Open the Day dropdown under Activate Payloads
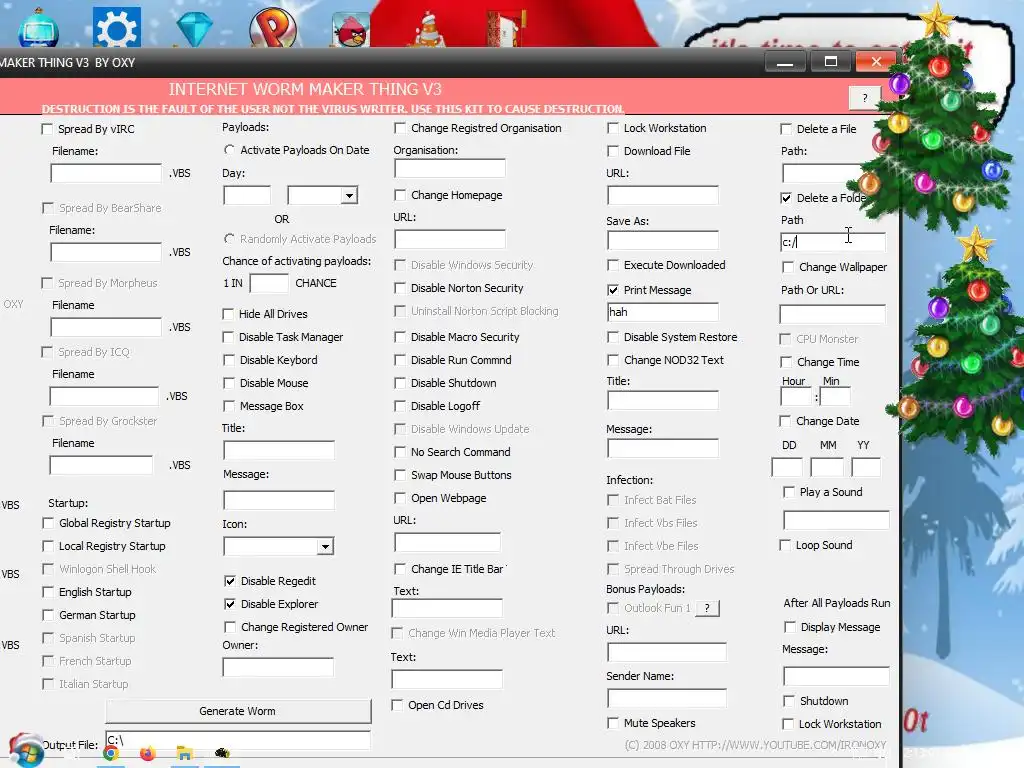This screenshot has height=768, width=1024. [x=349, y=195]
